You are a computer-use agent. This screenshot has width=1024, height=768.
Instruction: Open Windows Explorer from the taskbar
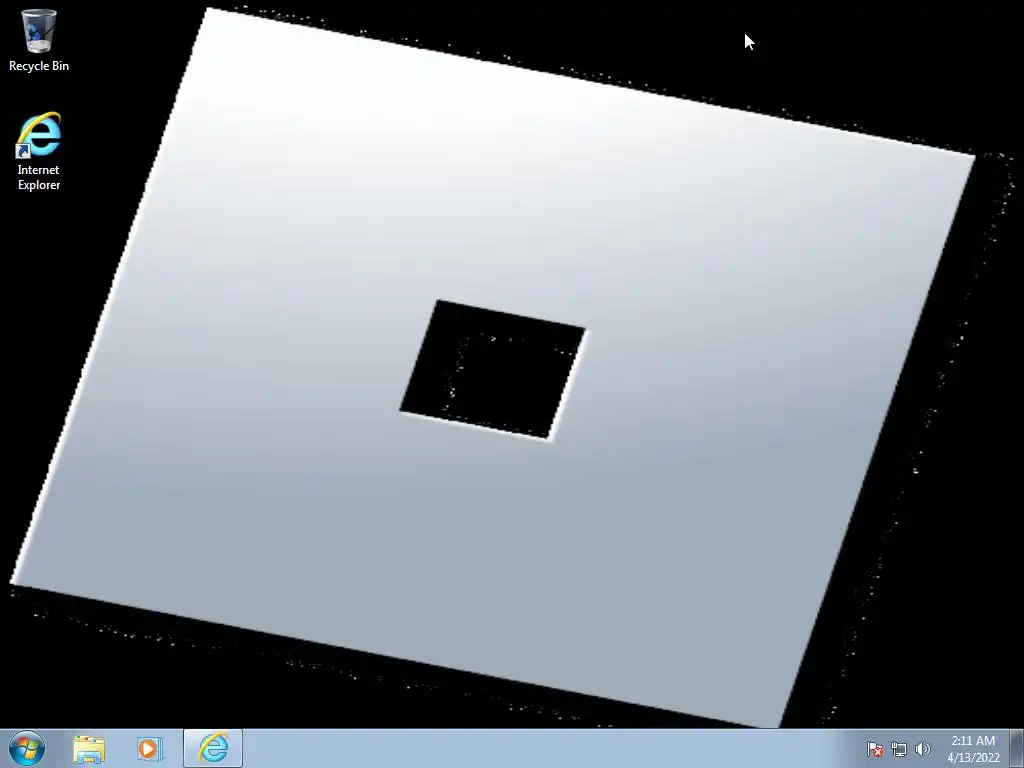click(89, 749)
